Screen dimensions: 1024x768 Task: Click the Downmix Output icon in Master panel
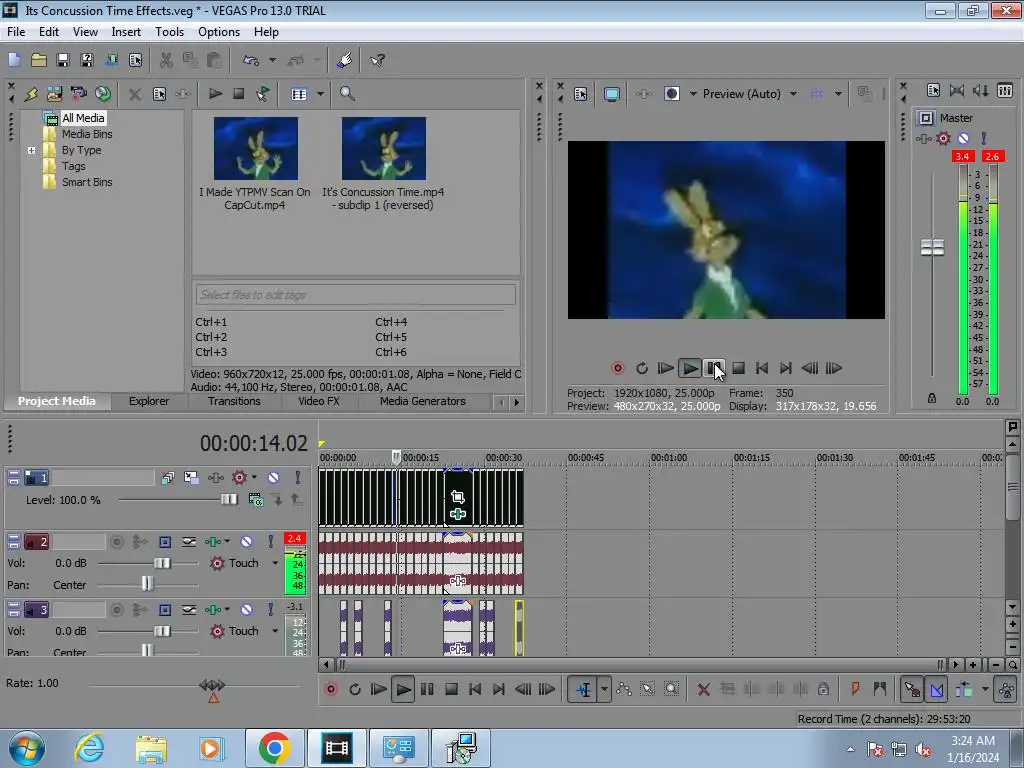[x=957, y=91]
